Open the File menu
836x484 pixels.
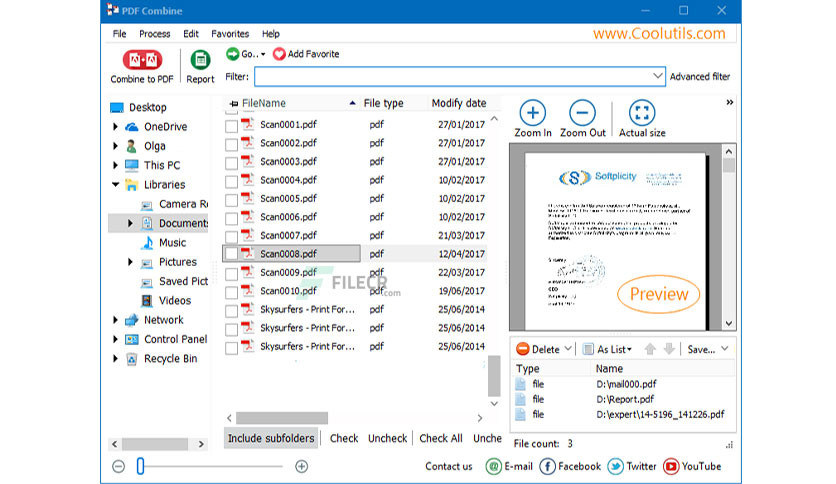(119, 34)
